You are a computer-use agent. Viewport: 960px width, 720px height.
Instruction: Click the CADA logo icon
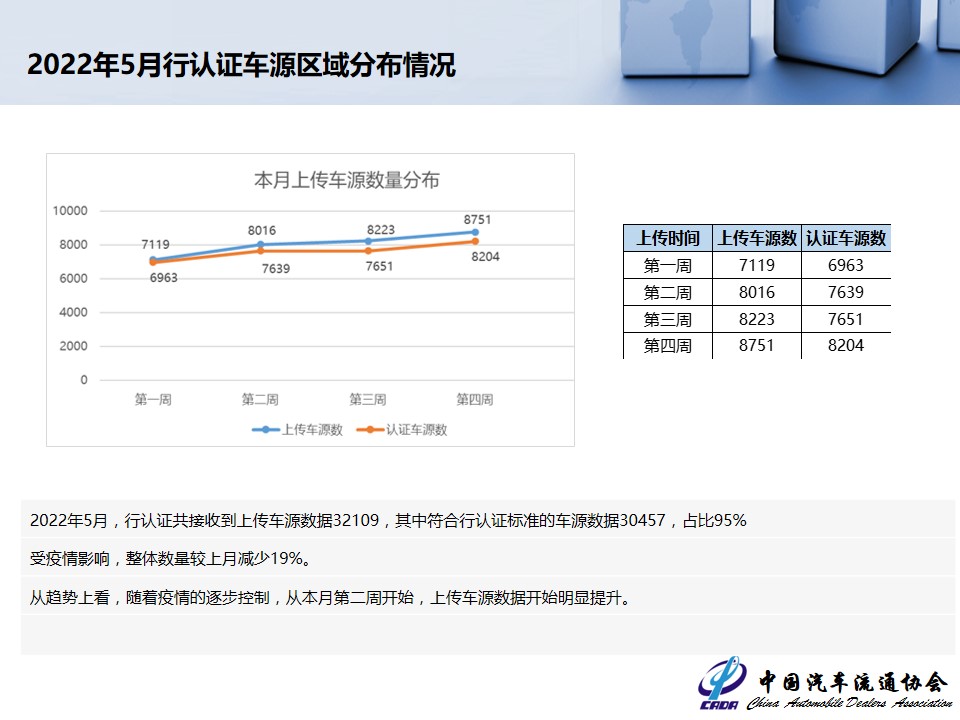[722, 683]
